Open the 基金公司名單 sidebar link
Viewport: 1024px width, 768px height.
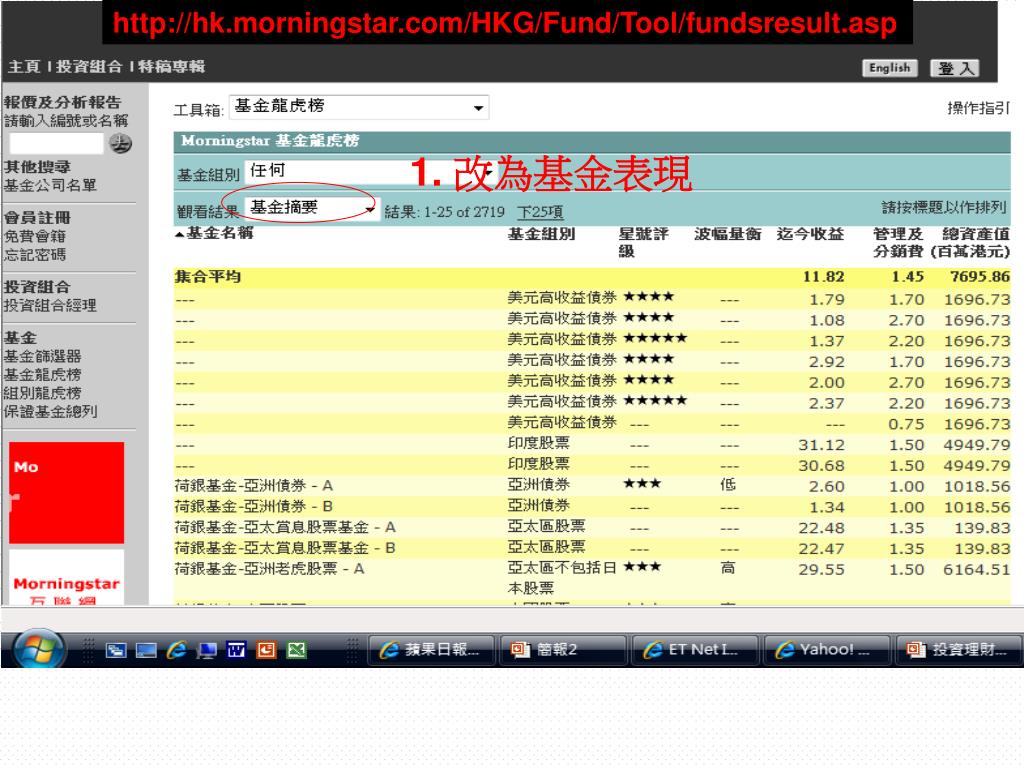pyautogui.click(x=50, y=185)
